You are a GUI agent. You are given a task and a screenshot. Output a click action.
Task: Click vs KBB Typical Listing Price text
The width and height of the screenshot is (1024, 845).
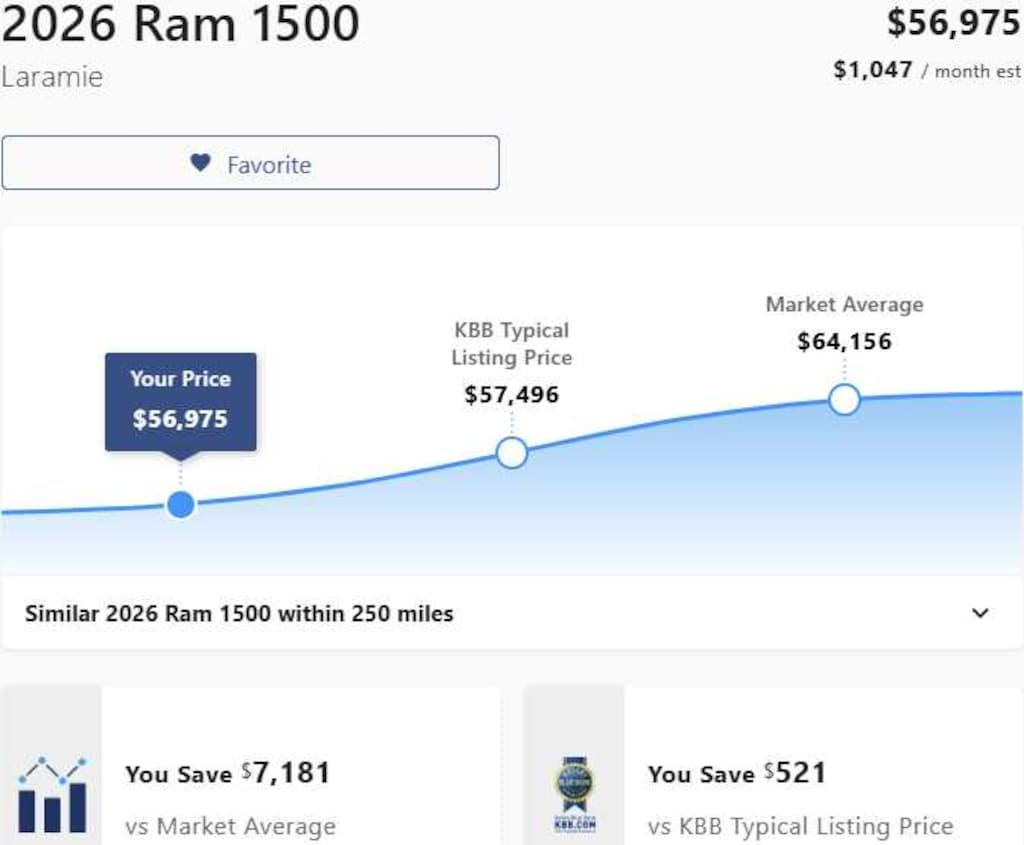(801, 826)
